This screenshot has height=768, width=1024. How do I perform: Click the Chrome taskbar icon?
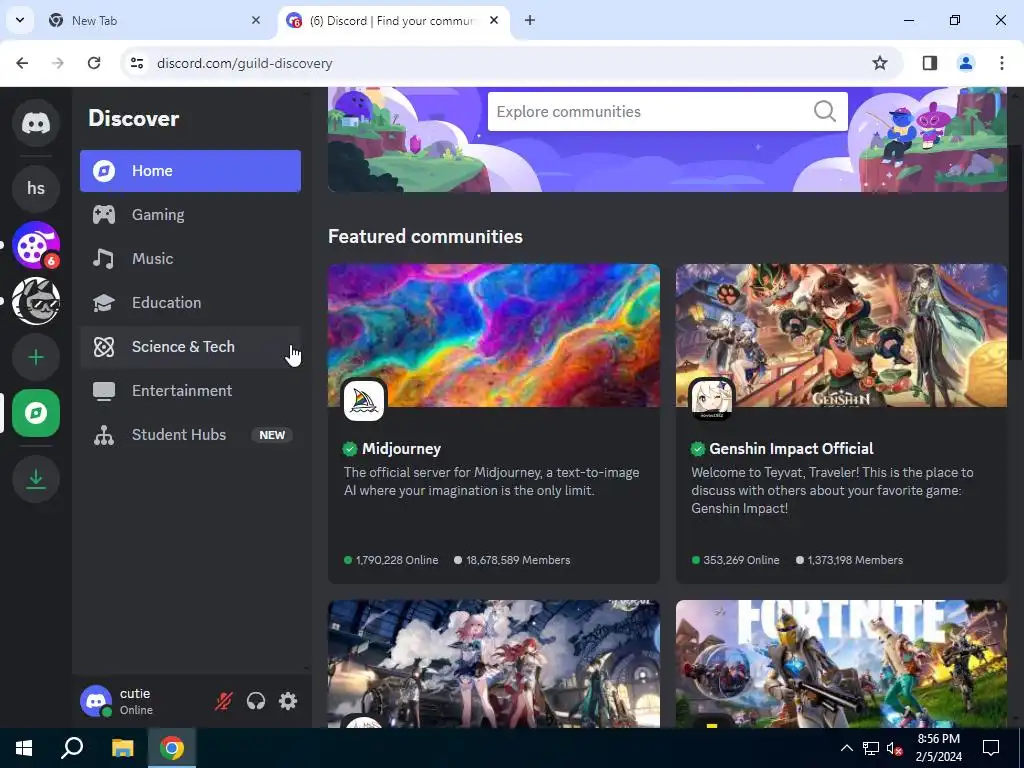172,748
